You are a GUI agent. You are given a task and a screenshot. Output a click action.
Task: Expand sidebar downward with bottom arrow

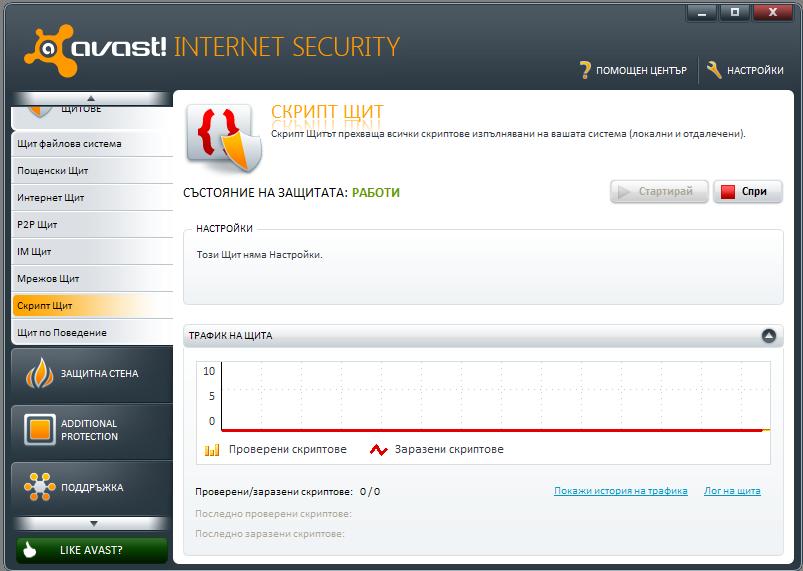click(x=93, y=523)
